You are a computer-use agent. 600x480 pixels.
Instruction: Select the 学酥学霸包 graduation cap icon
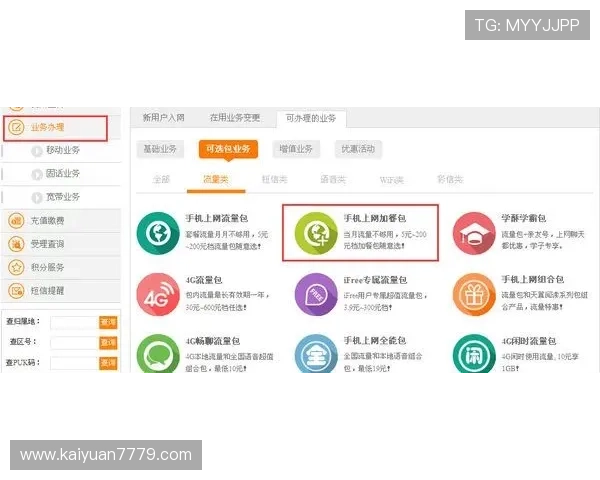[474, 233]
